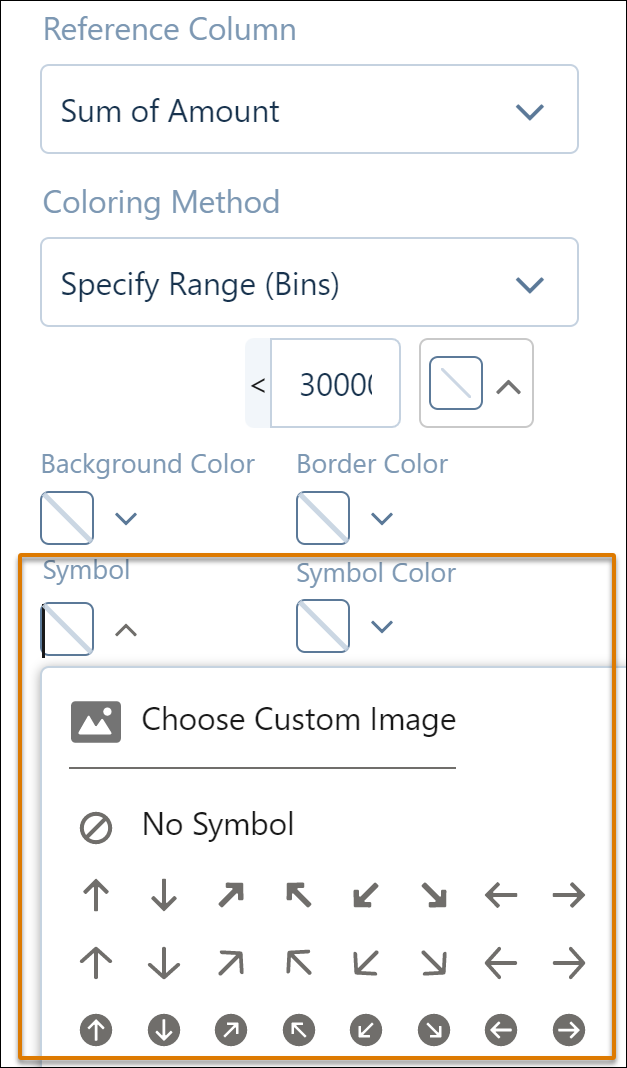Pick the circled right arrow symbol
627x1068 pixels.
(x=569, y=1031)
